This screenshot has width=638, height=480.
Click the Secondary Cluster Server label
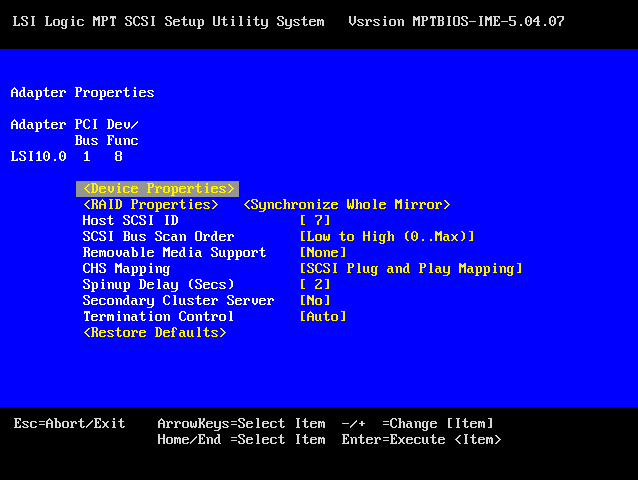click(x=178, y=301)
